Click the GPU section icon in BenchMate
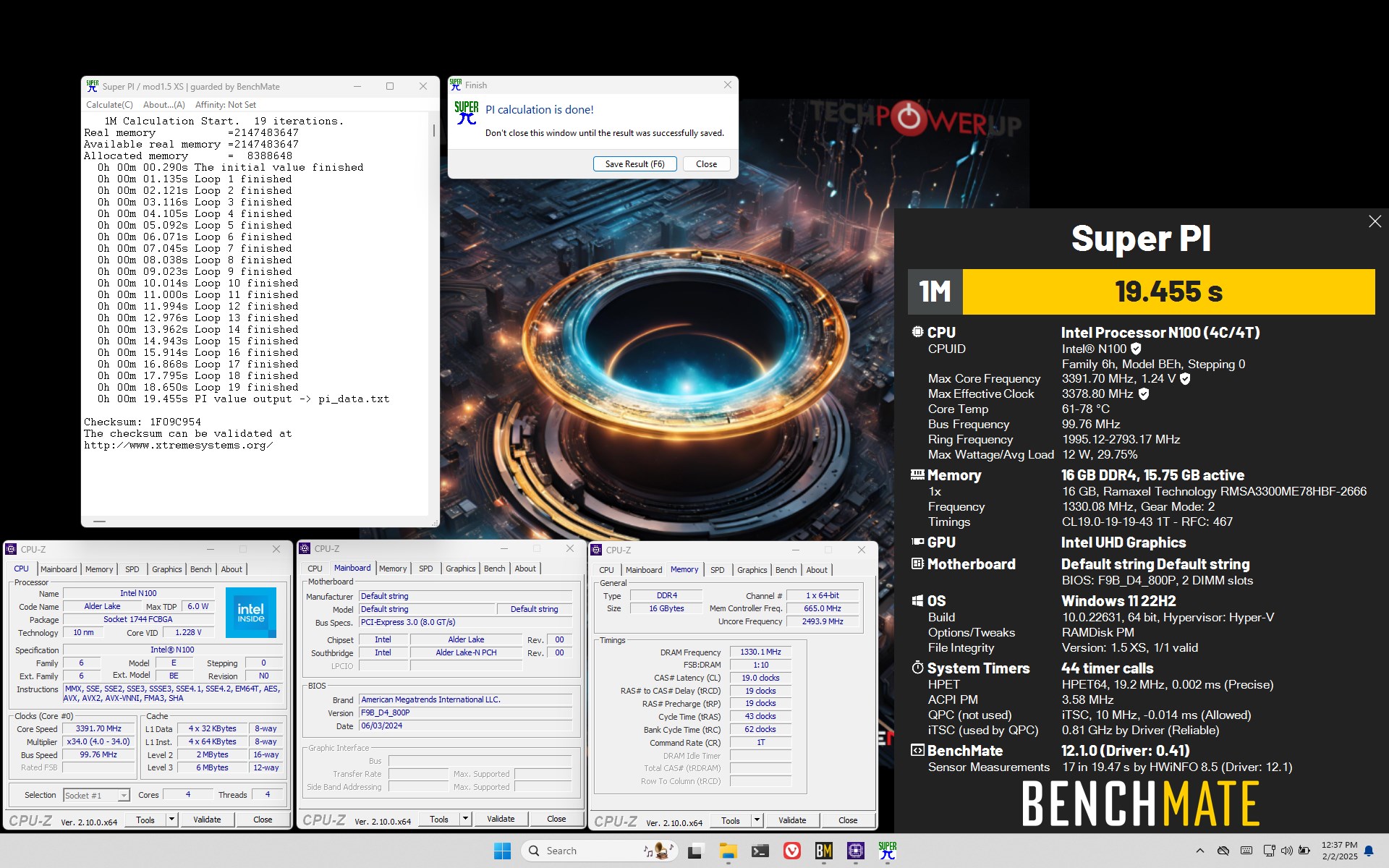The image size is (1389, 868). tap(917, 541)
